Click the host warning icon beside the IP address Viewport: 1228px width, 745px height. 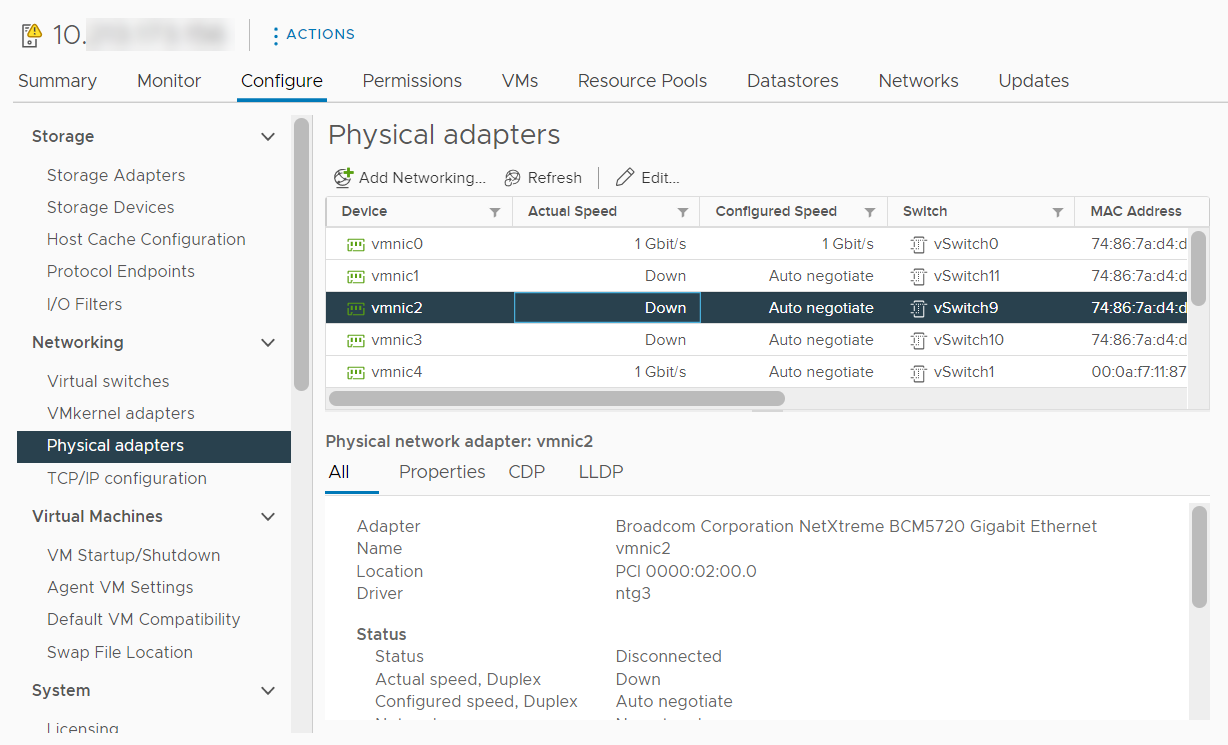(31, 35)
